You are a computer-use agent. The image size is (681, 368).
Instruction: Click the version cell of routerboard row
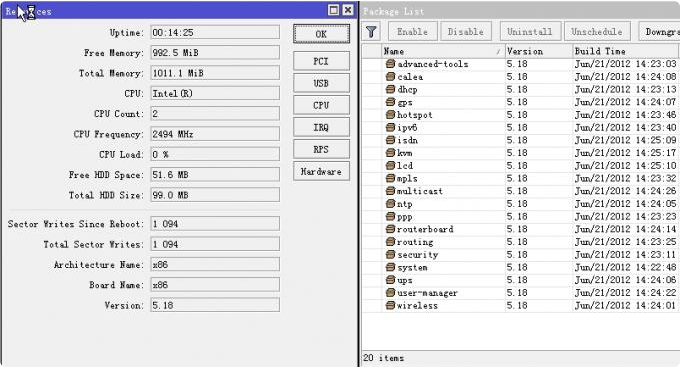point(539,229)
